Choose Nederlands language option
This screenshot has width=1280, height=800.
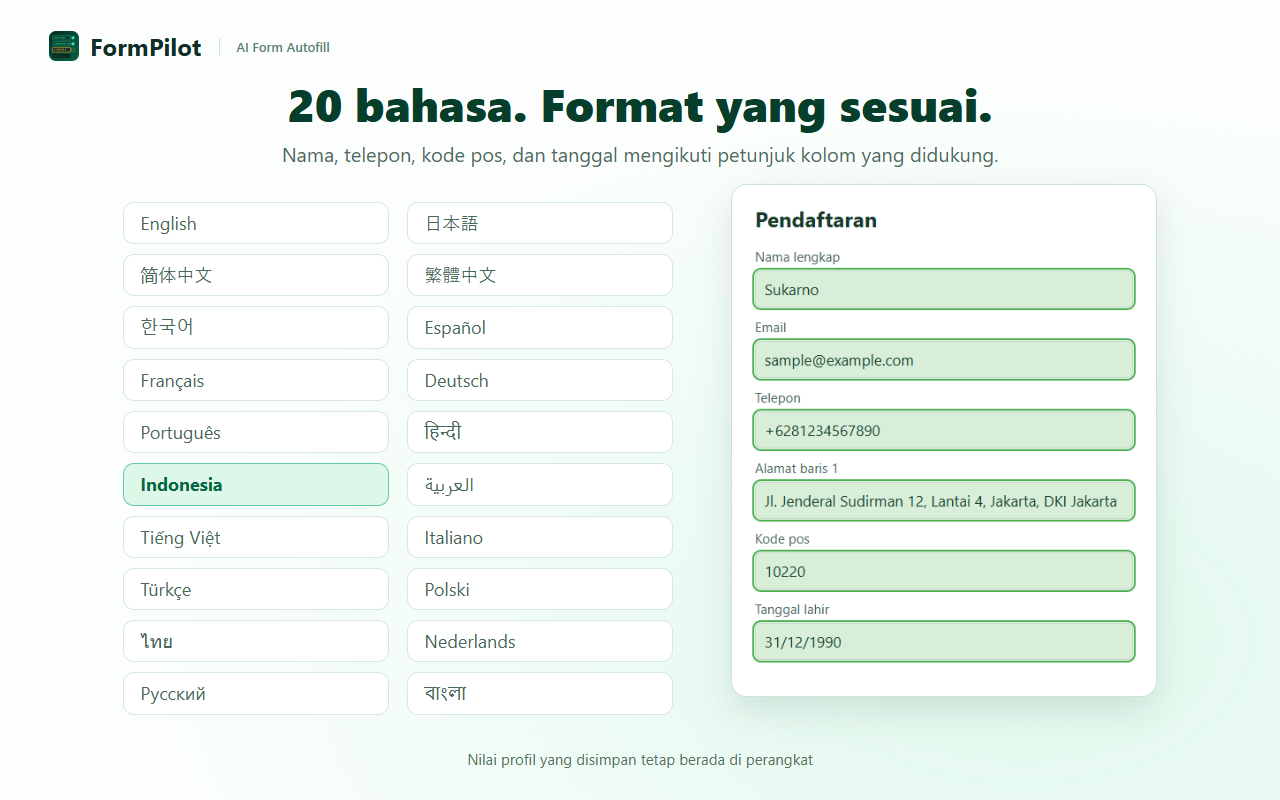point(540,641)
